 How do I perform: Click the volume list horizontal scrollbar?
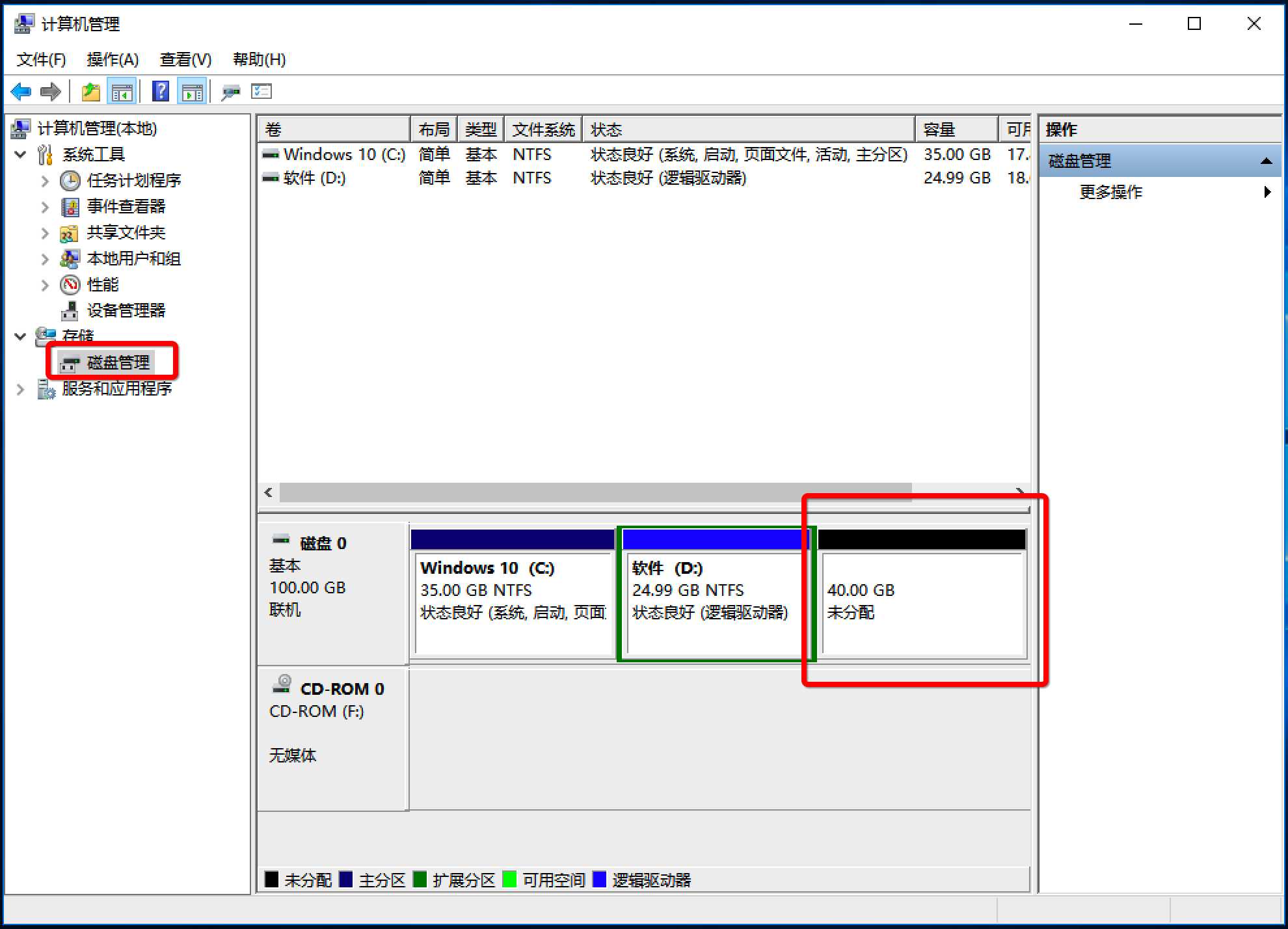coord(595,492)
